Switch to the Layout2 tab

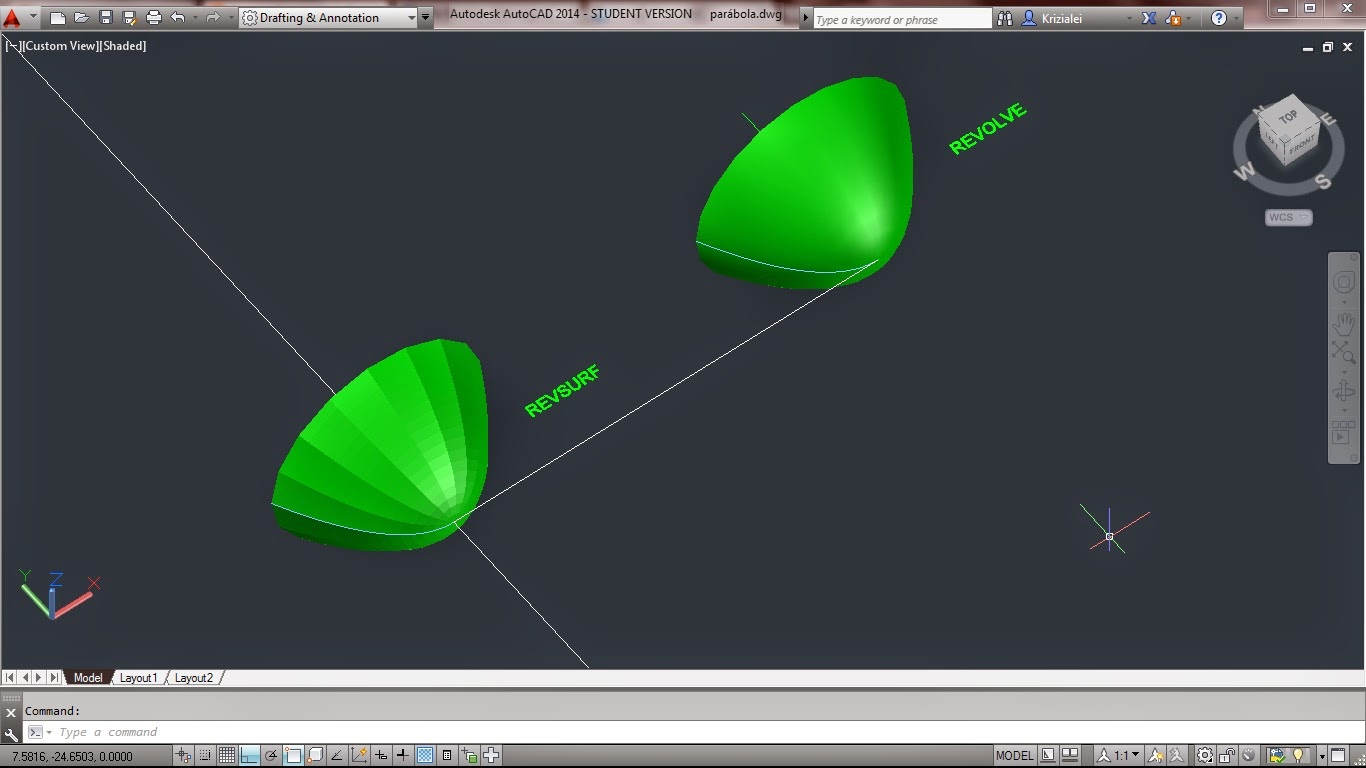pos(193,677)
